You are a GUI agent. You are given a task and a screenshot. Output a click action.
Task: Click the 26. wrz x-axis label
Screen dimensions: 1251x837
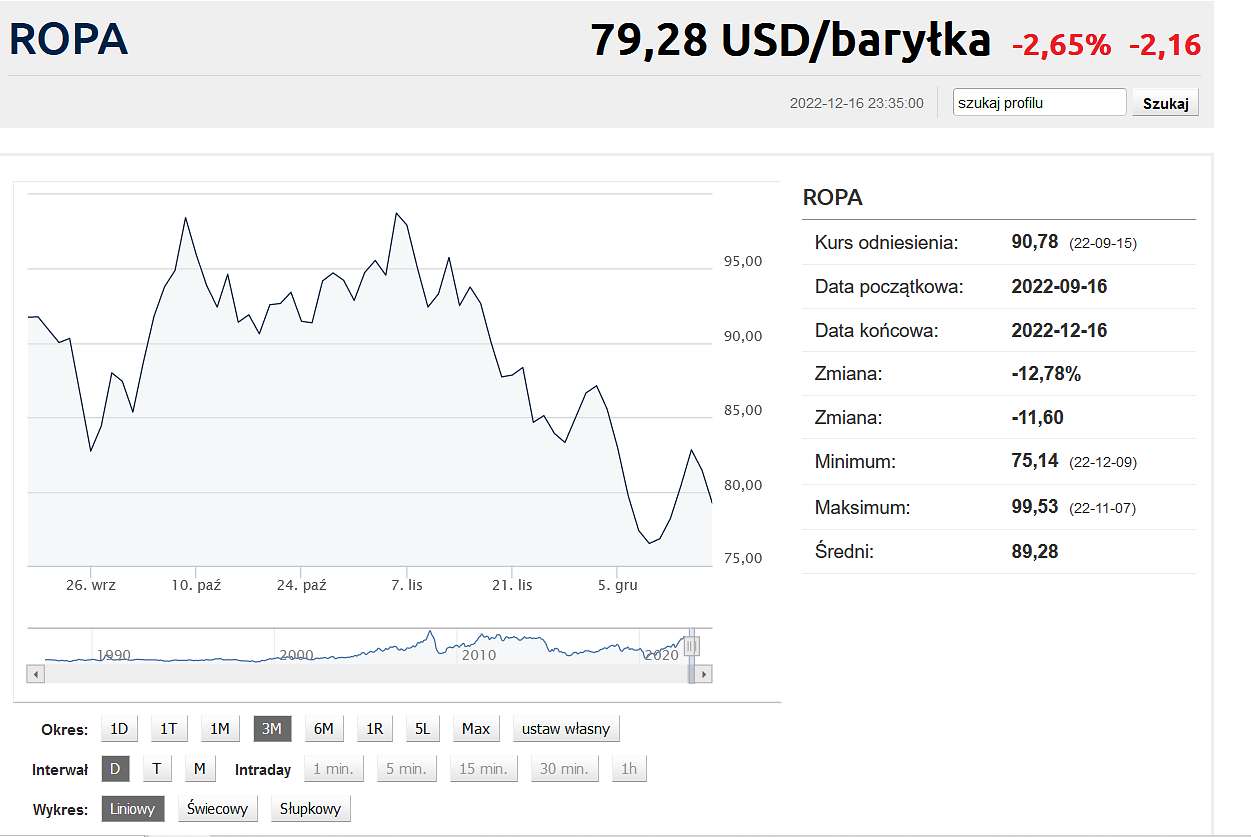click(x=91, y=585)
